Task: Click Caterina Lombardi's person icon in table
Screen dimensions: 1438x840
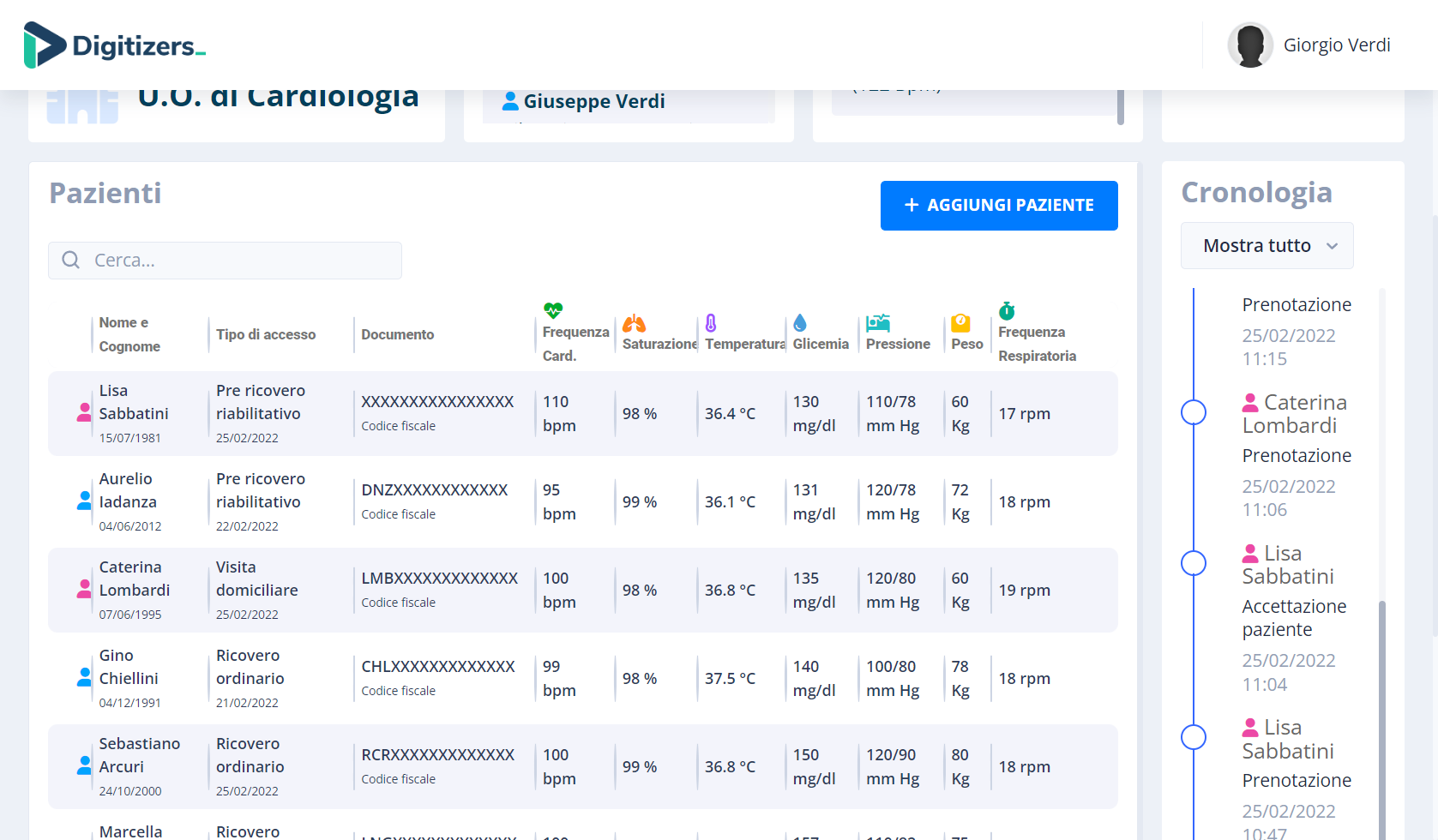Action: (x=84, y=590)
